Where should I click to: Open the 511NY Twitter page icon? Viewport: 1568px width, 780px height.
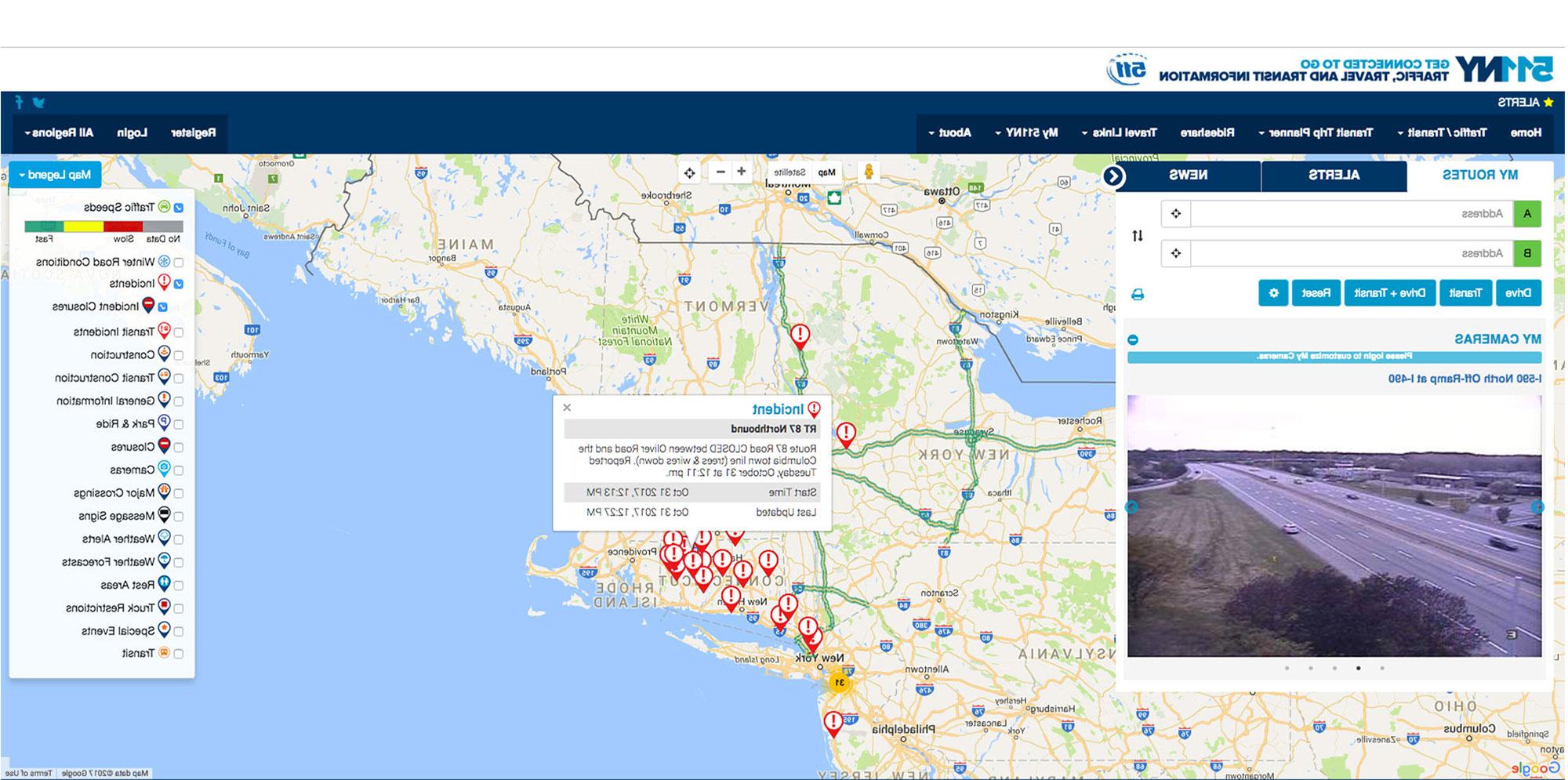coord(38,102)
